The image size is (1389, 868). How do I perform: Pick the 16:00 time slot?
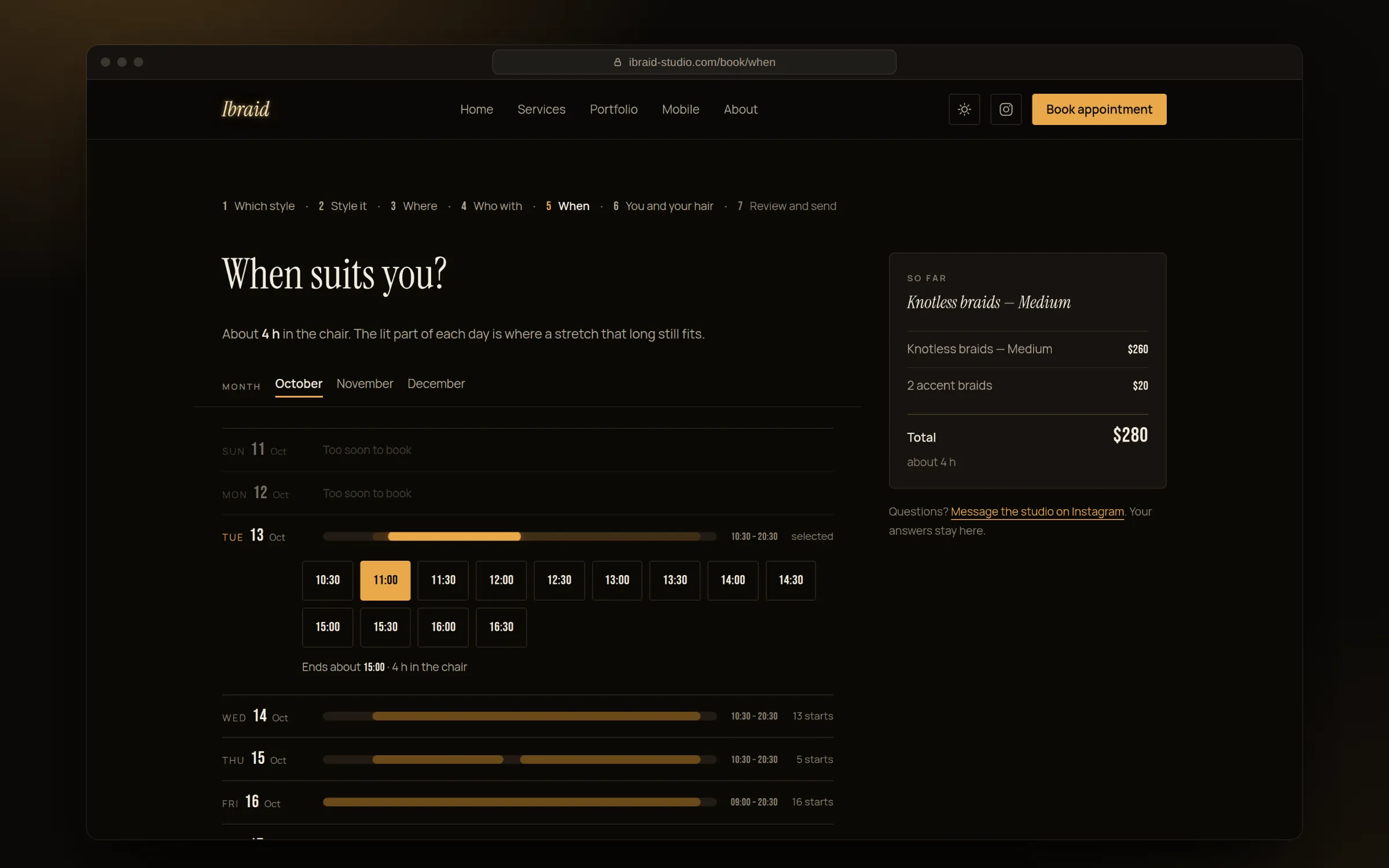click(x=443, y=627)
